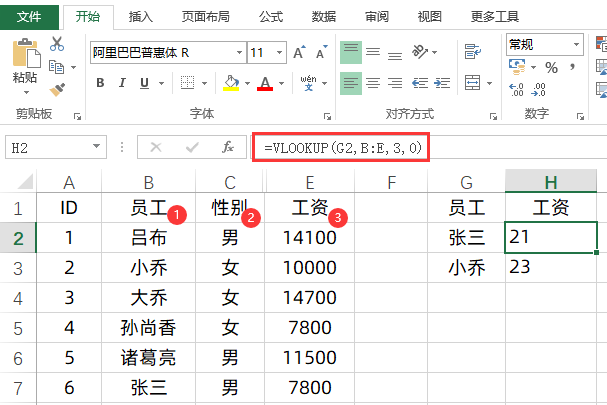This screenshot has width=607, height=405.
Task: Select top vertical align
Action: click(x=351, y=52)
